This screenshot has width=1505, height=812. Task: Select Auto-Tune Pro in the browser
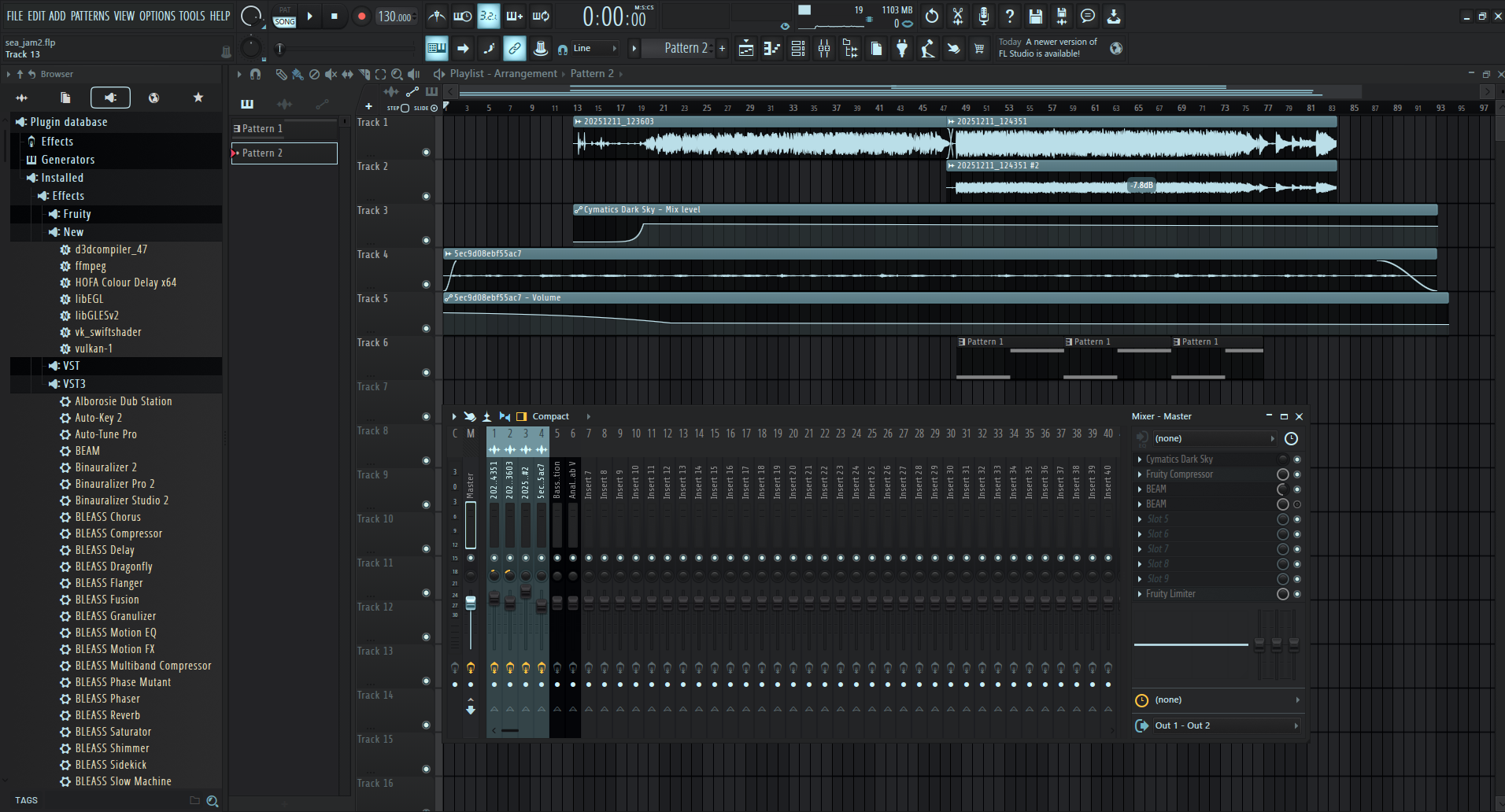pyautogui.click(x=105, y=434)
